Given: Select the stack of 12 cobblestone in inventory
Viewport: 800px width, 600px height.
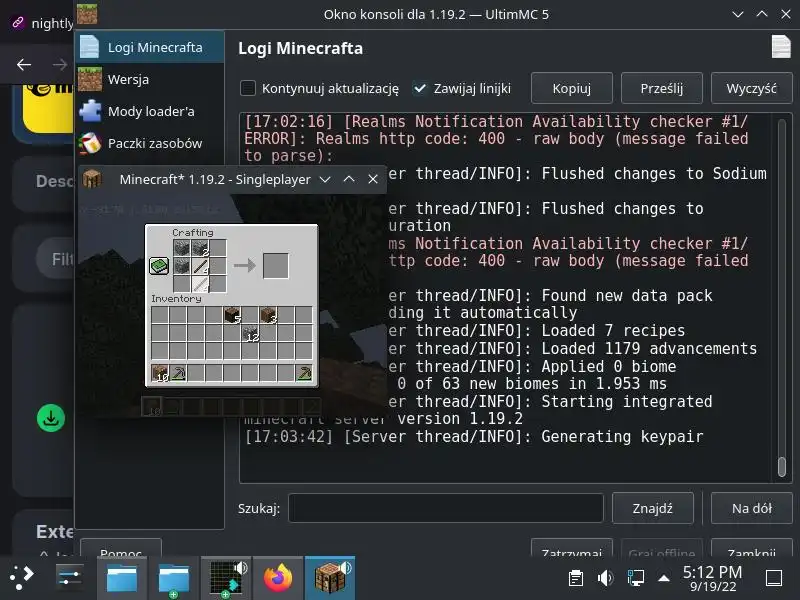Looking at the screenshot, I should [250, 333].
